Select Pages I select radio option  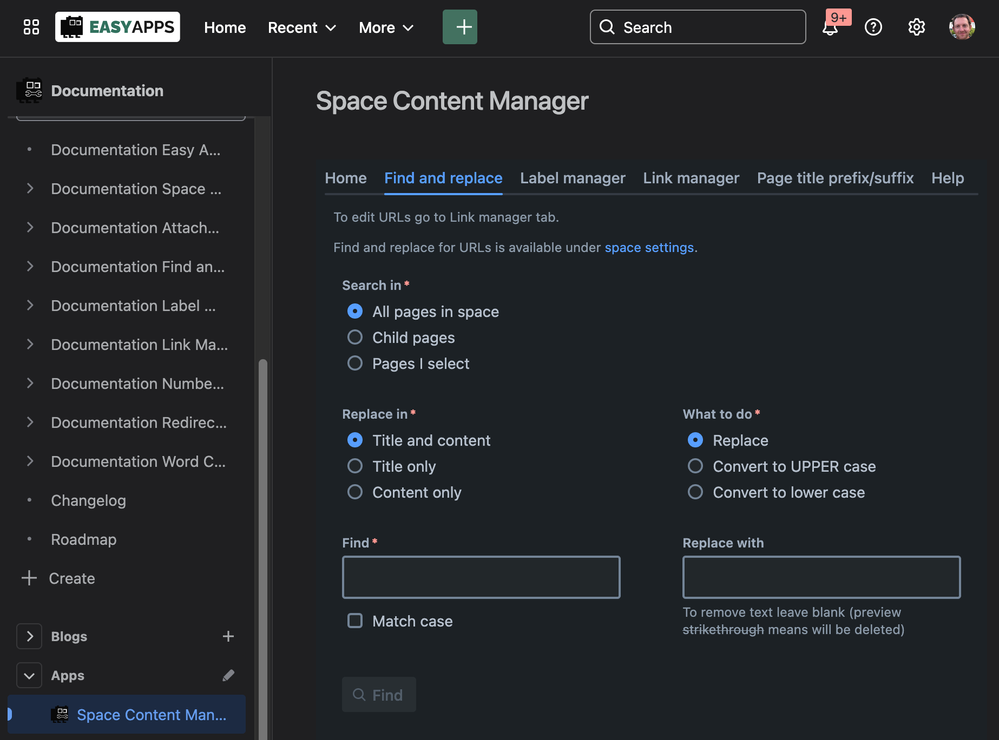pos(355,363)
